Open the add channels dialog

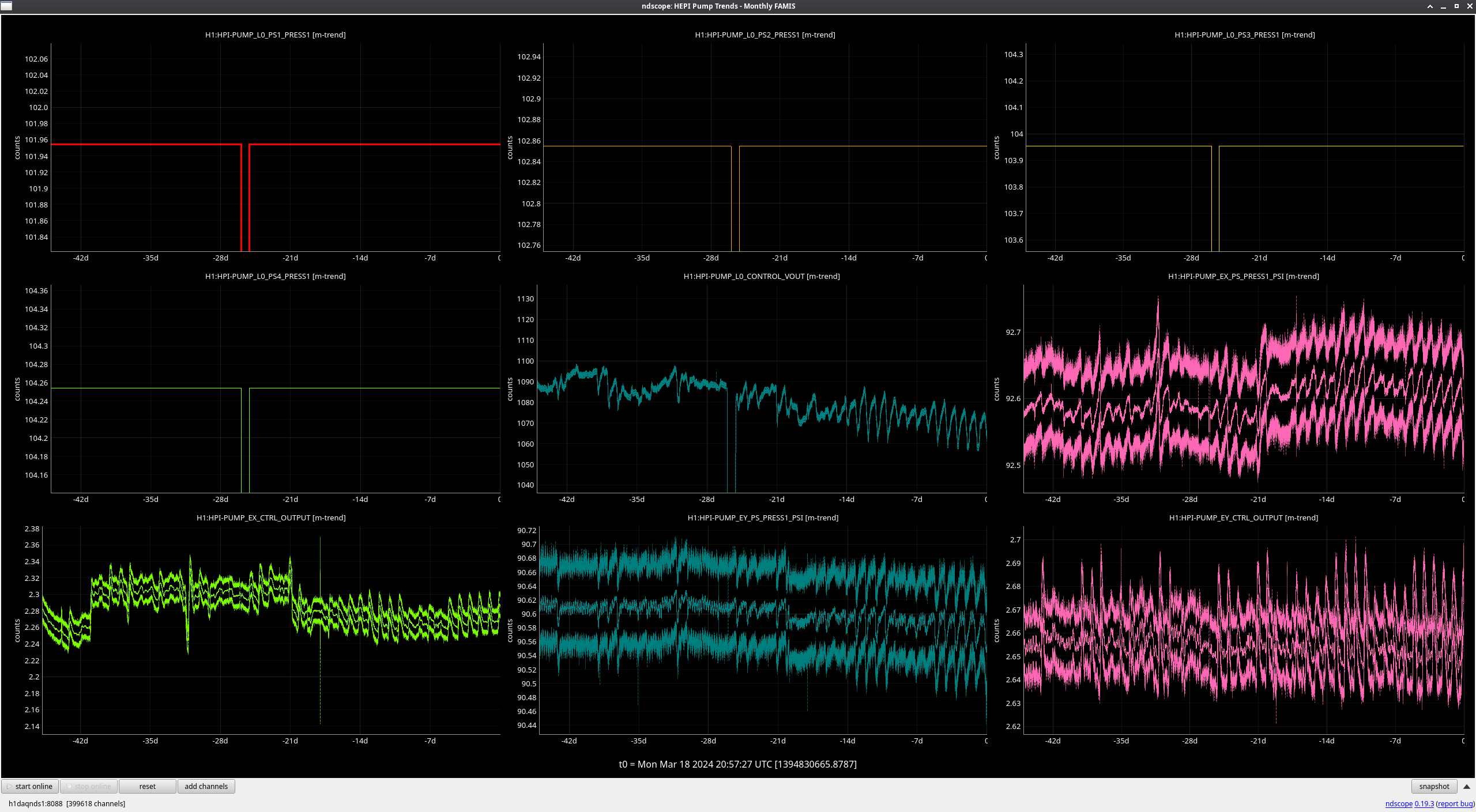coord(206,786)
